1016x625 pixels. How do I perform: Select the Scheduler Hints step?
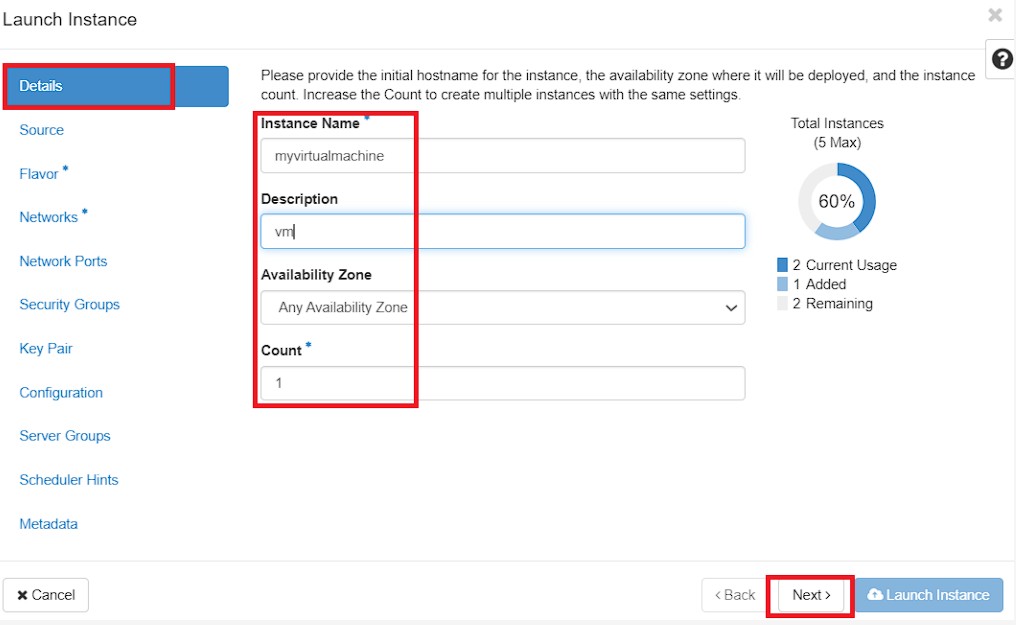[x=69, y=480]
